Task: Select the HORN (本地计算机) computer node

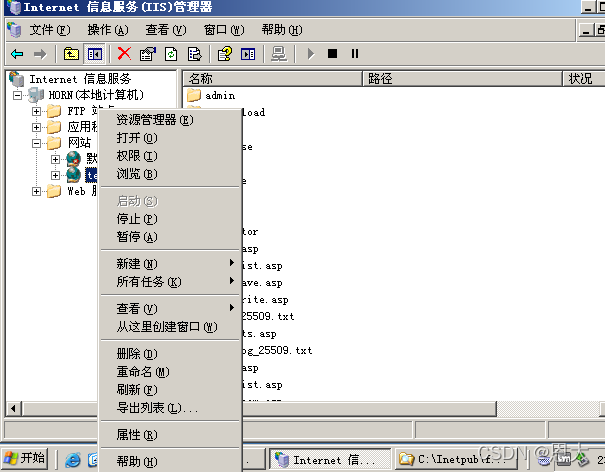Action: coord(96,95)
